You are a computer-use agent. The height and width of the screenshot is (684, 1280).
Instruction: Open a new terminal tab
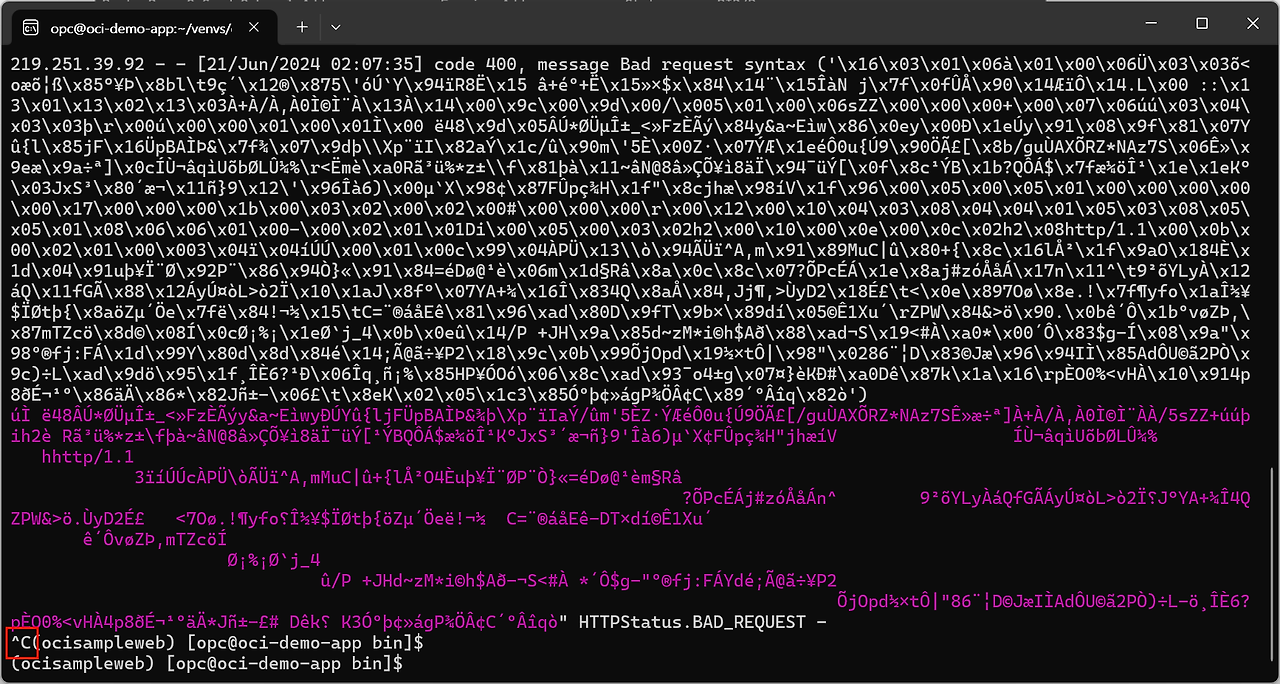[301, 26]
